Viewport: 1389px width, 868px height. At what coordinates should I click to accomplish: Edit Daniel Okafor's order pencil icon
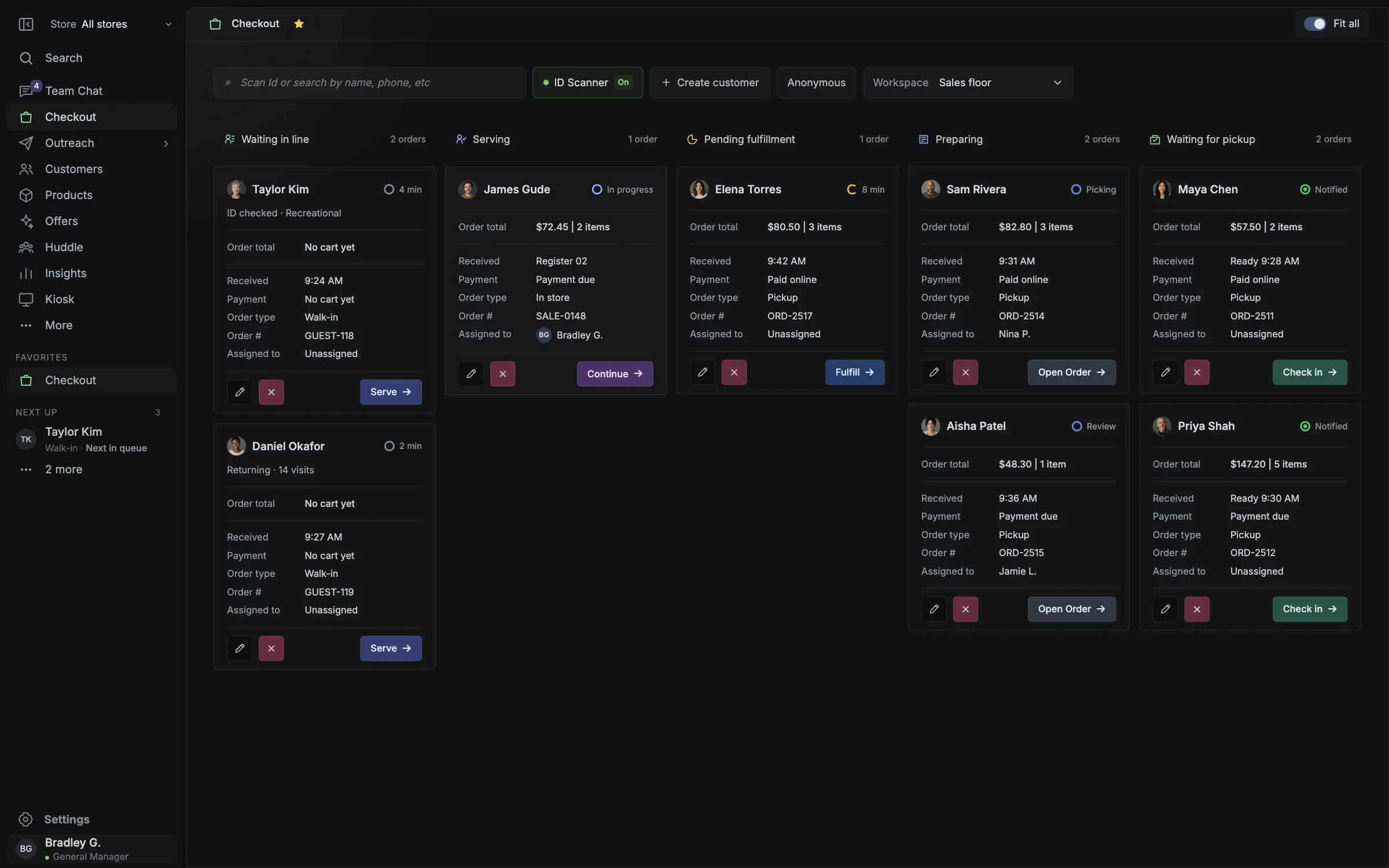(240, 648)
